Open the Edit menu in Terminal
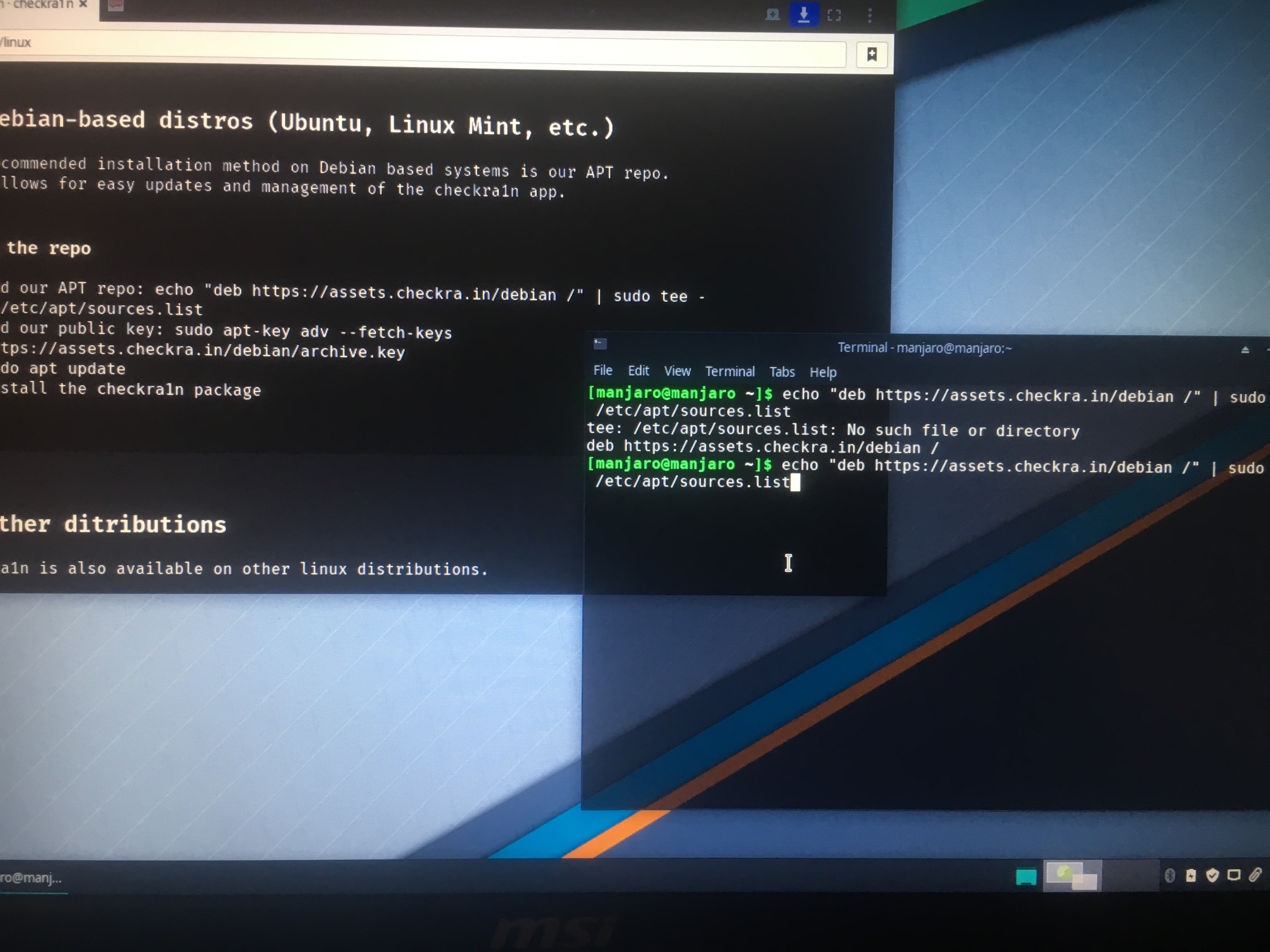This screenshot has width=1270, height=952. tap(638, 371)
